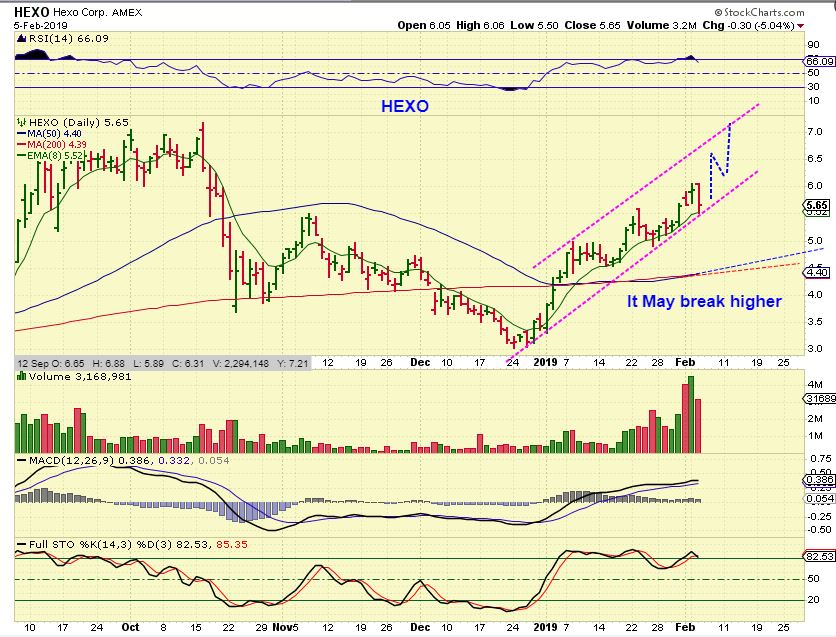This screenshot has height=637, width=836.
Task: Click the 5-Feb-2019 date label
Action: pos(41,26)
